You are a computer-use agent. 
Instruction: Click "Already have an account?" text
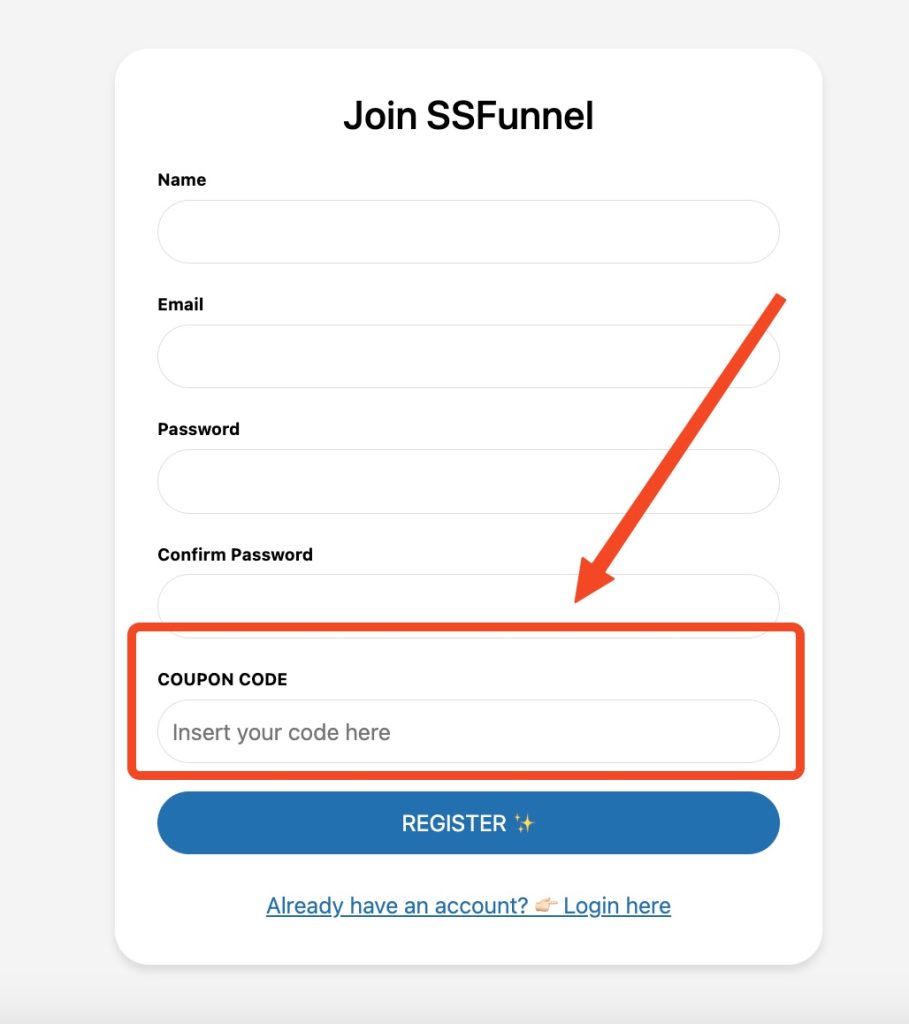pos(397,906)
